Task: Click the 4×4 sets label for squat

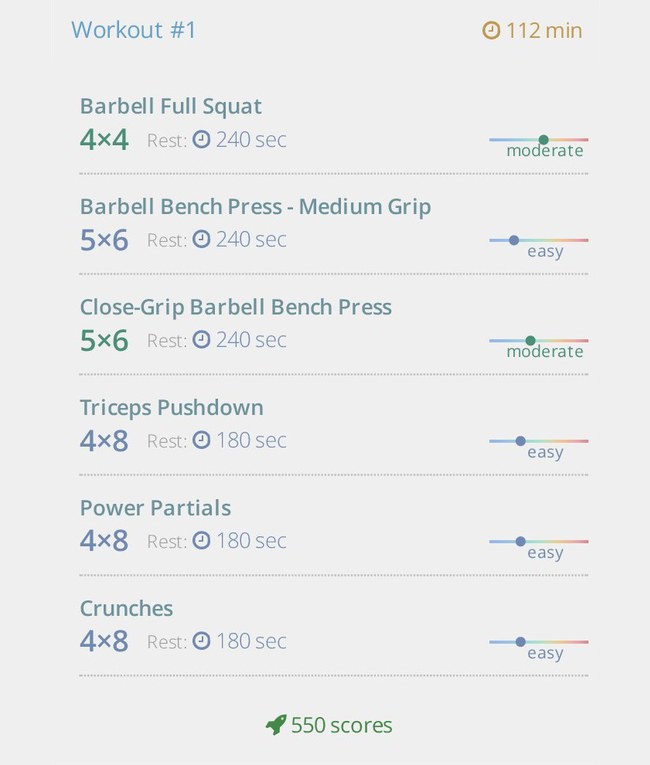Action: click(x=104, y=140)
